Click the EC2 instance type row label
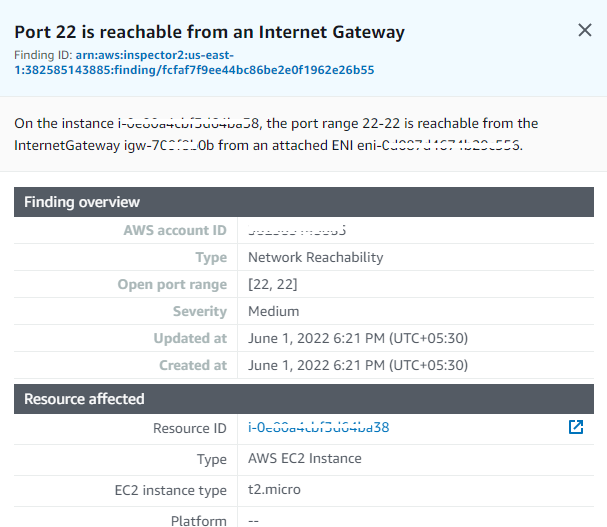 coord(171,490)
